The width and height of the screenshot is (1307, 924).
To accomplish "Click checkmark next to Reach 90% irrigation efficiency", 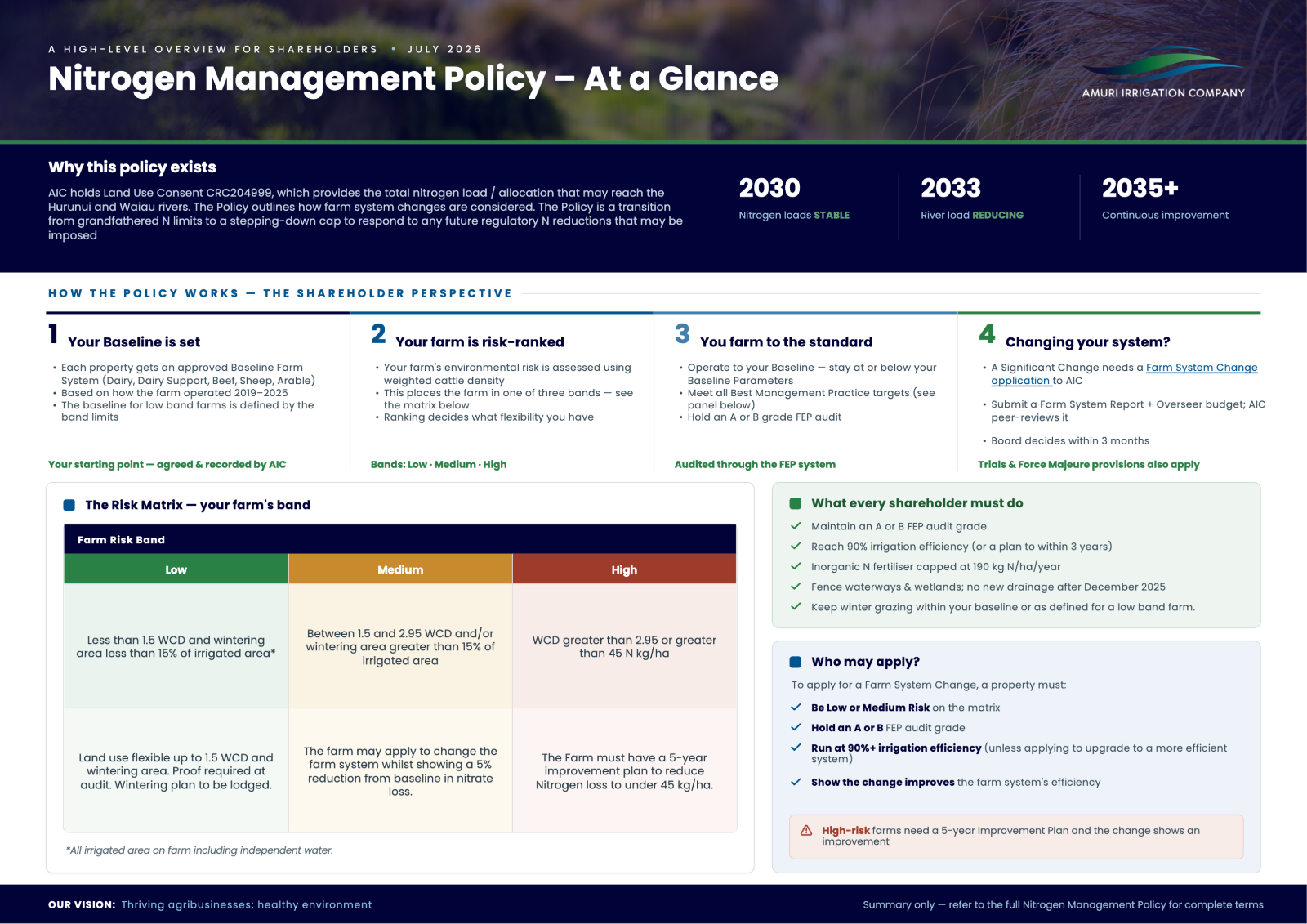I will 796,547.
